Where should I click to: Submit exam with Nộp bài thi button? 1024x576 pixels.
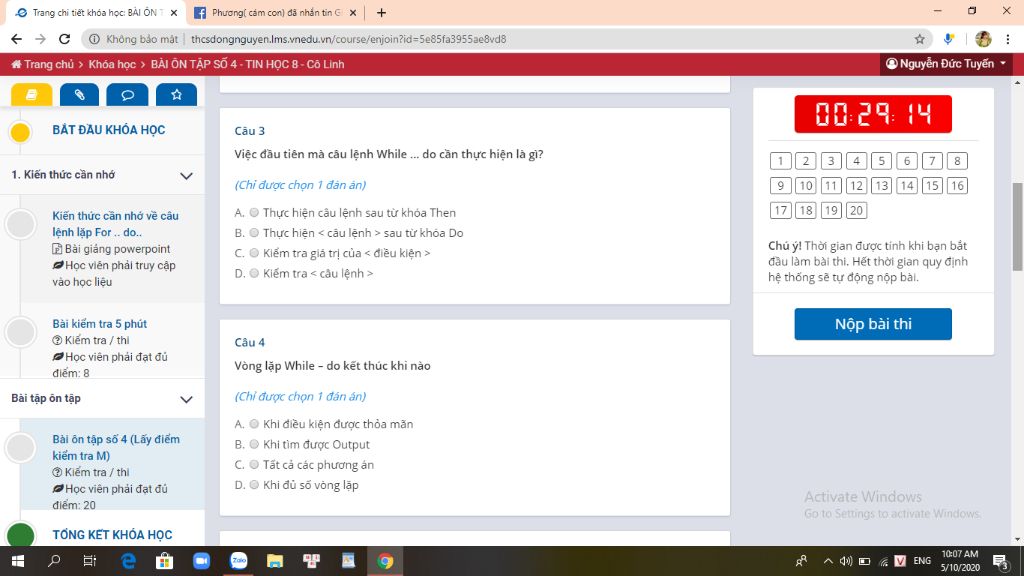(x=872, y=324)
